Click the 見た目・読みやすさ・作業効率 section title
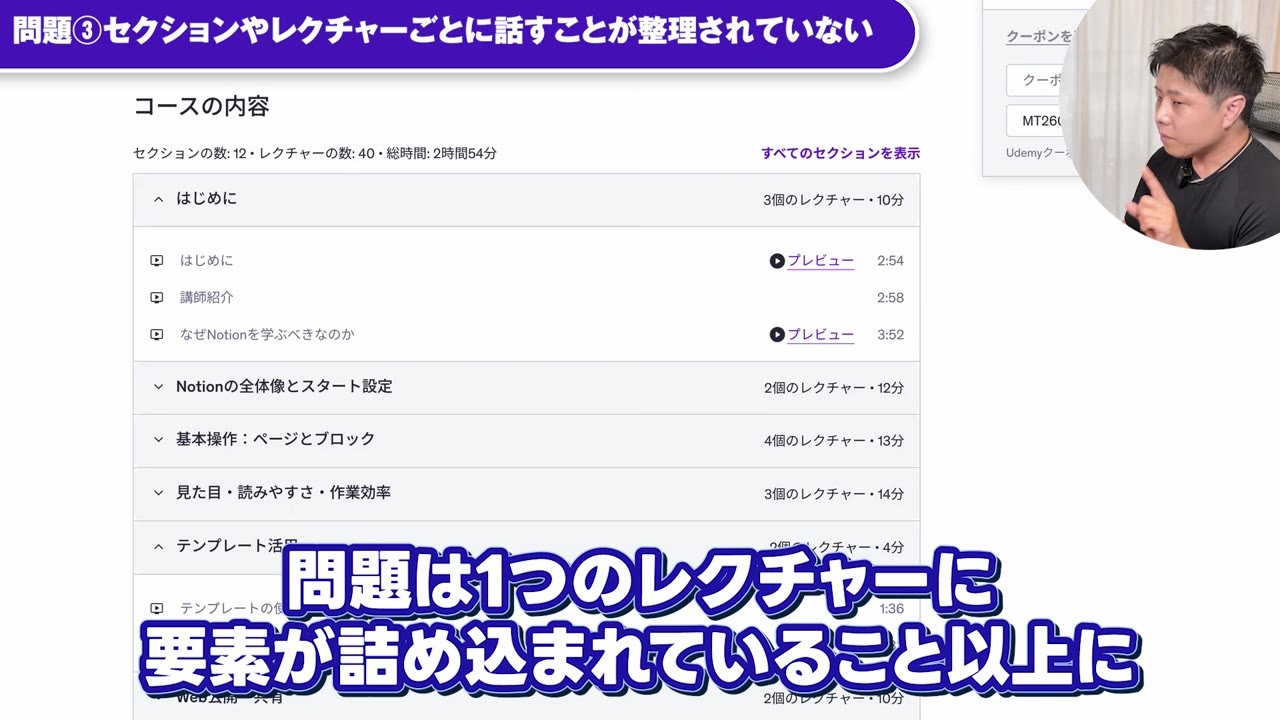This screenshot has height=720, width=1280. tap(283, 493)
